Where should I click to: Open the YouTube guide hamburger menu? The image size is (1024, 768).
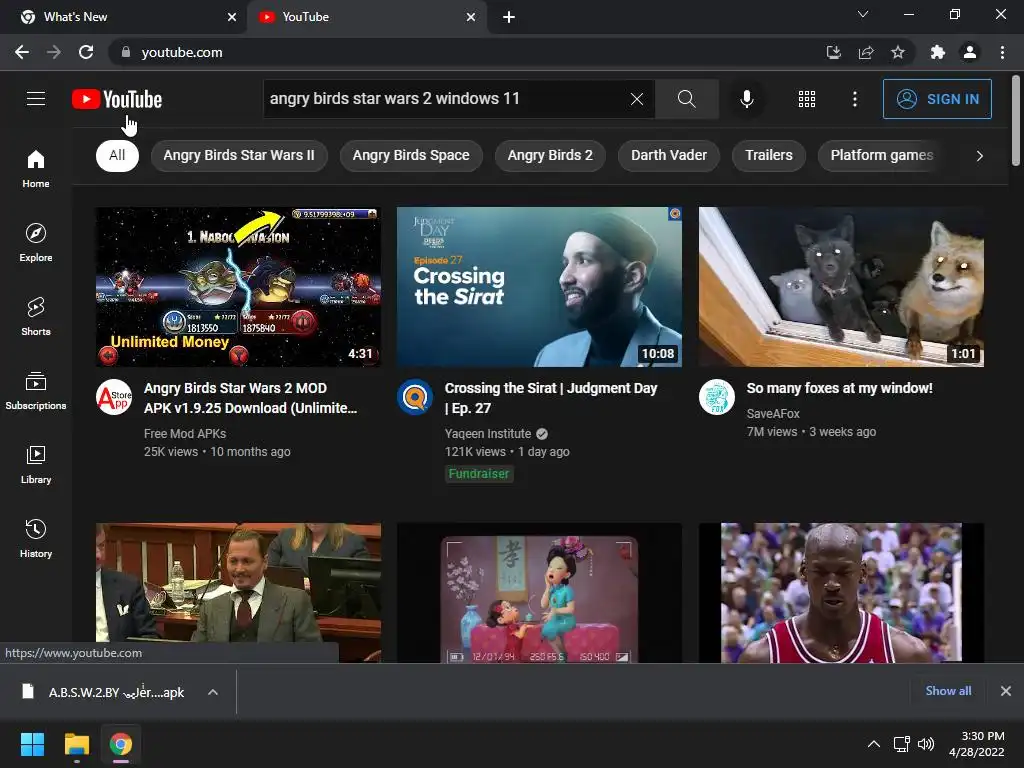[x=36, y=99]
